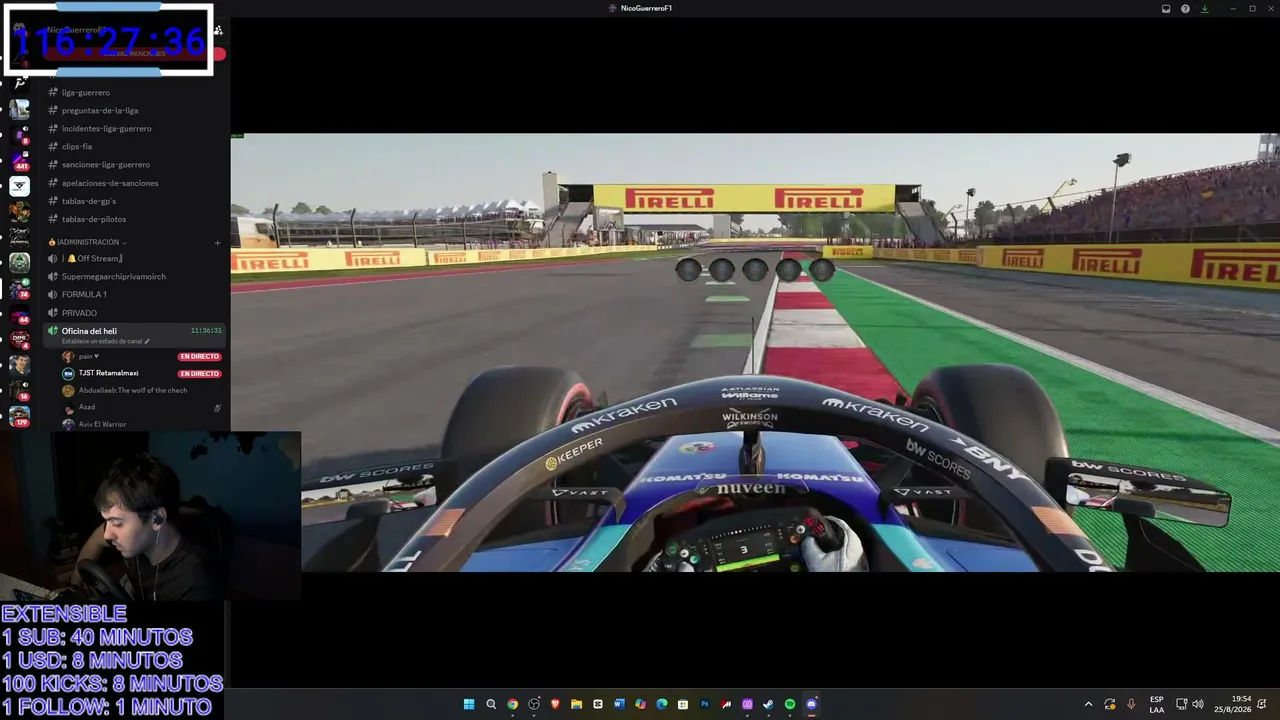Open the Discord inbox icon
Image resolution: width=1280 pixels, height=720 pixels.
(x=1166, y=9)
